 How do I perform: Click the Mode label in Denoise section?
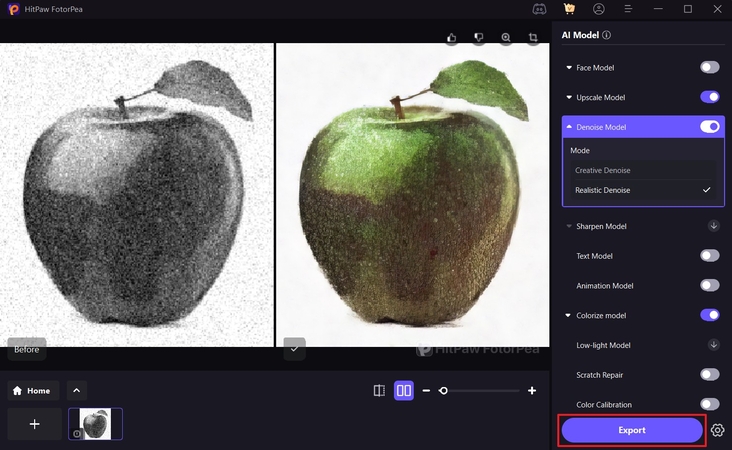pos(580,151)
